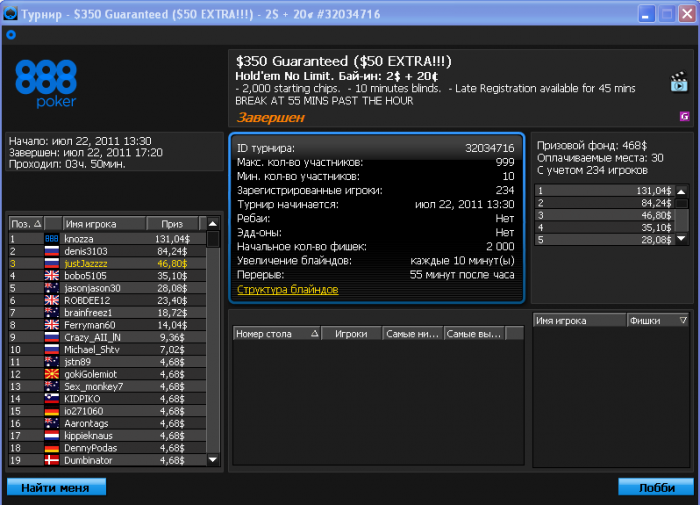Select the knozza row in results
The width and height of the screenshot is (700, 505).
pos(107,239)
